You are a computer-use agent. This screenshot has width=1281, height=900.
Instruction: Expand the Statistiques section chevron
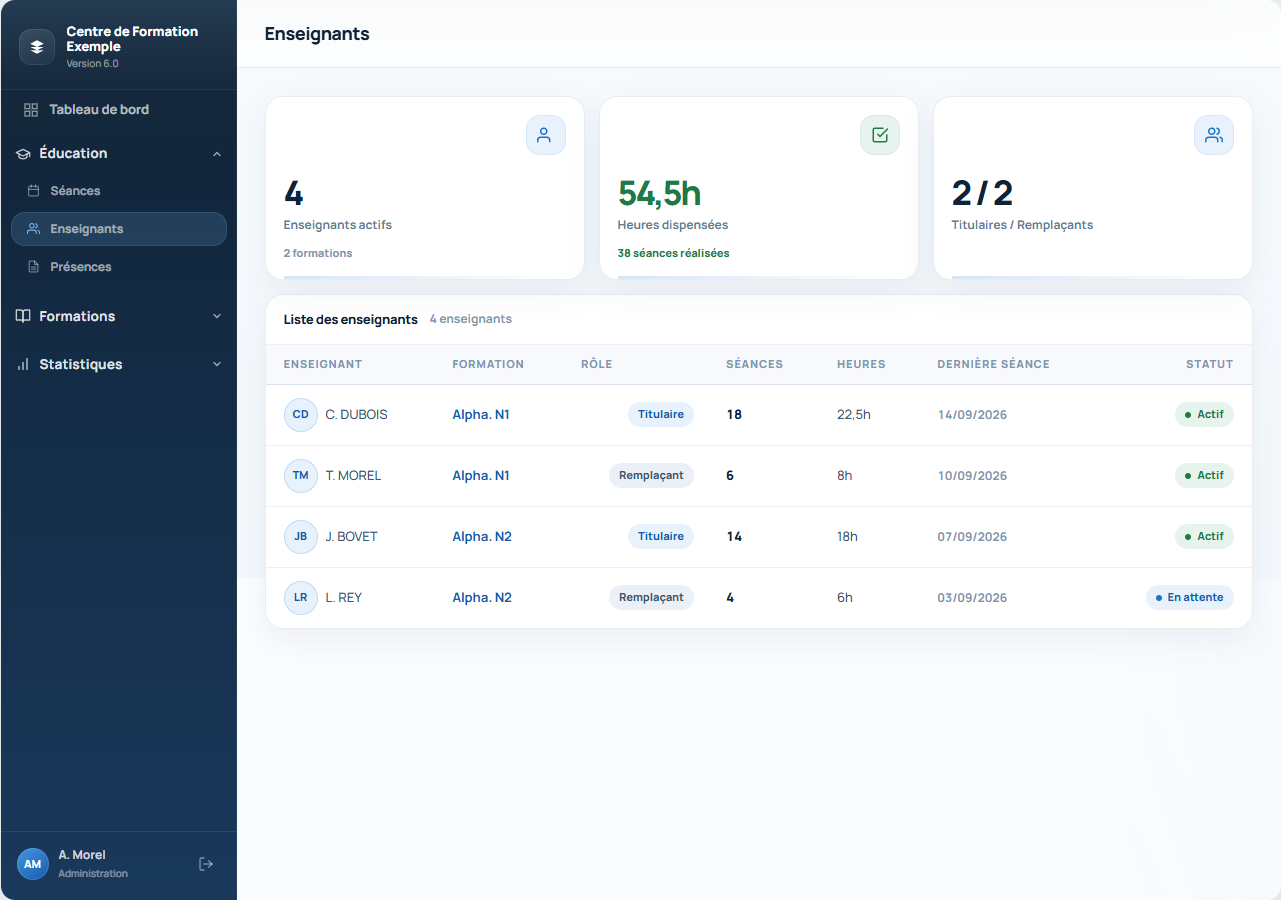[217, 364]
